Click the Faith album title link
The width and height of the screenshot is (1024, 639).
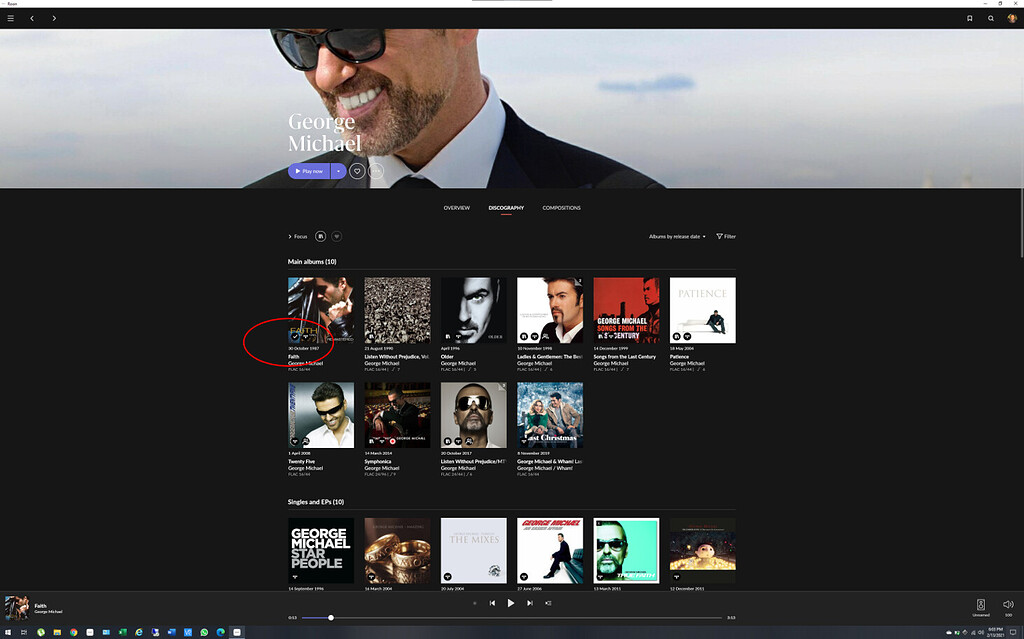293,356
